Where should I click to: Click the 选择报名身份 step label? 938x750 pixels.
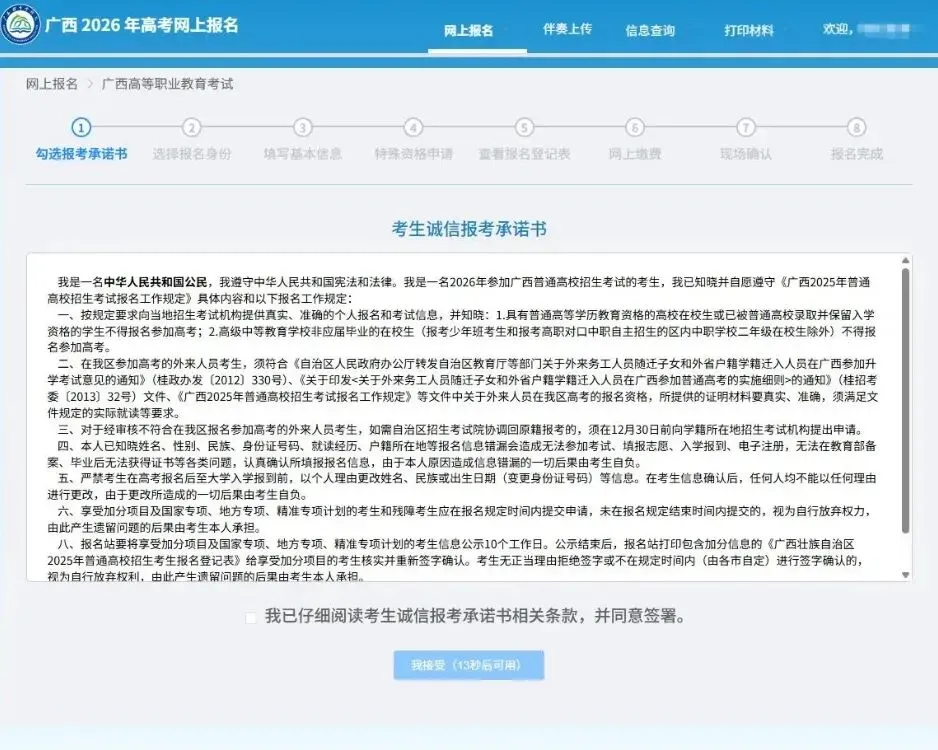tap(191, 154)
